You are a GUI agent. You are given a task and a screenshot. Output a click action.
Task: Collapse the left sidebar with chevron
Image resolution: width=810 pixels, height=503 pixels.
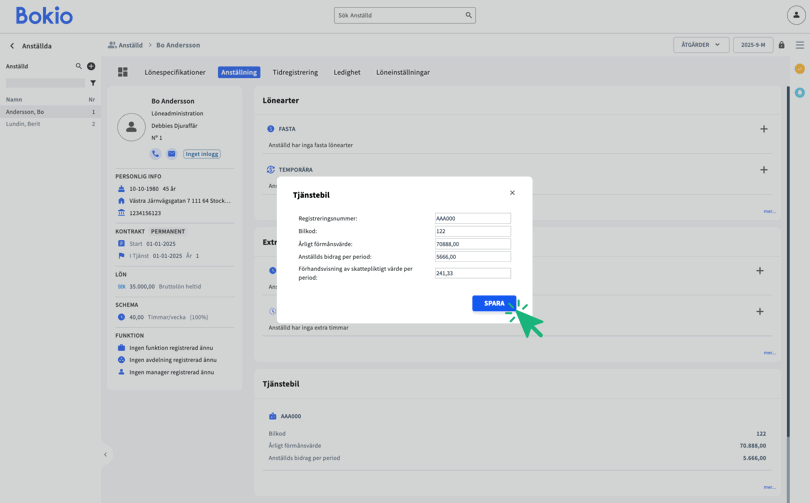(105, 455)
